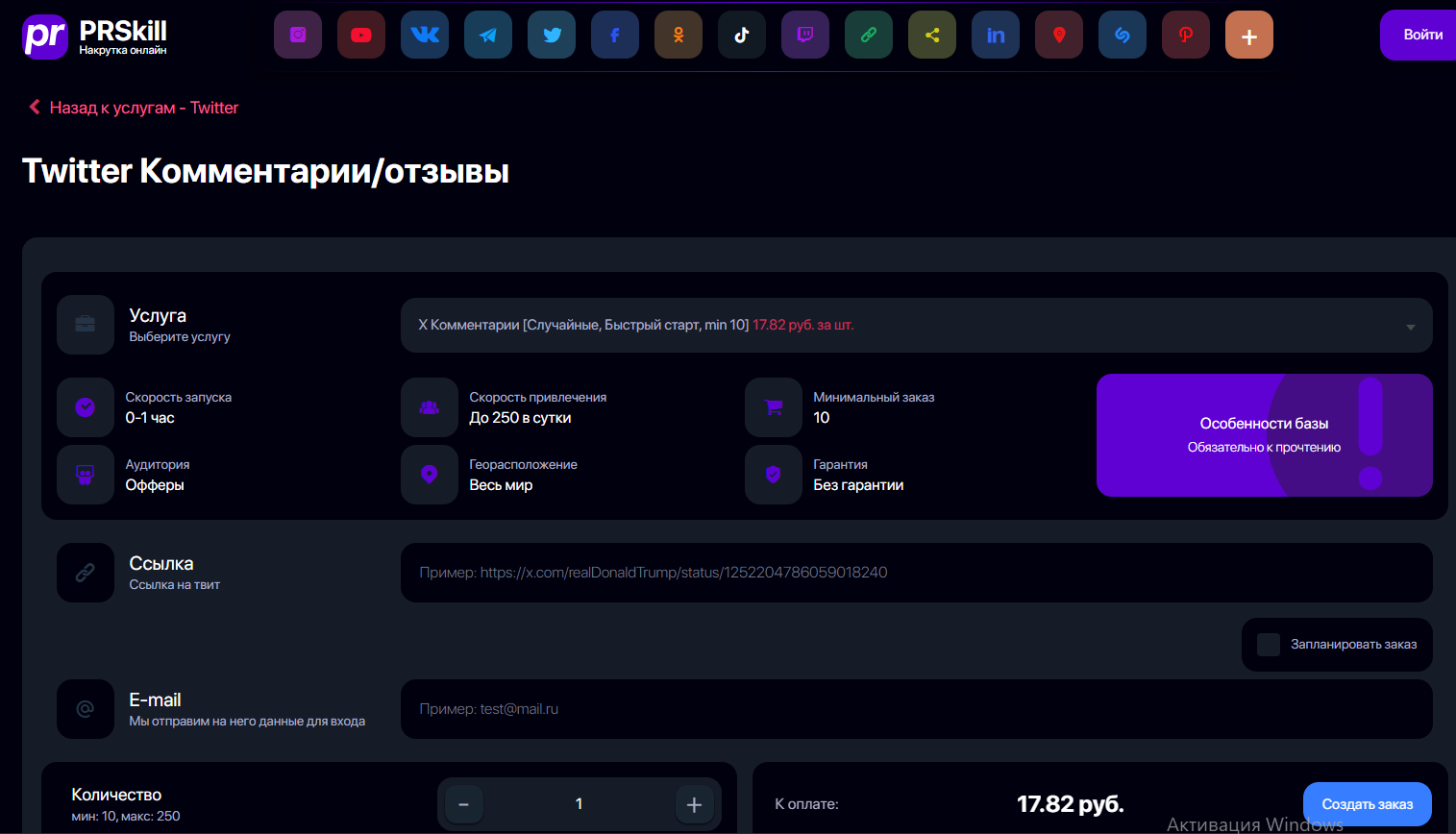This screenshot has width=1456, height=834.
Task: Open Telegram services icon
Action: coord(488,35)
